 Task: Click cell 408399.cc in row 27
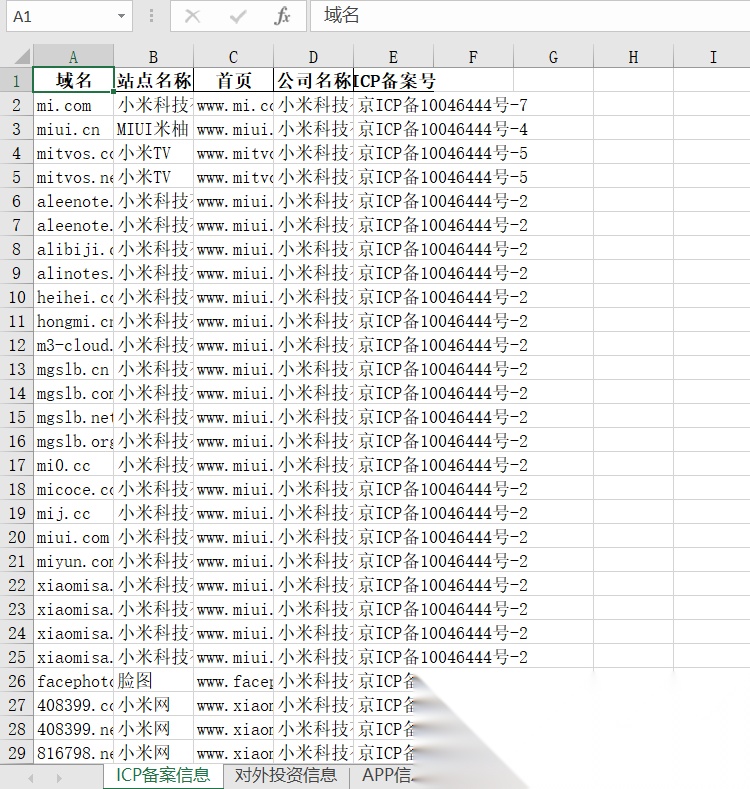[73, 705]
